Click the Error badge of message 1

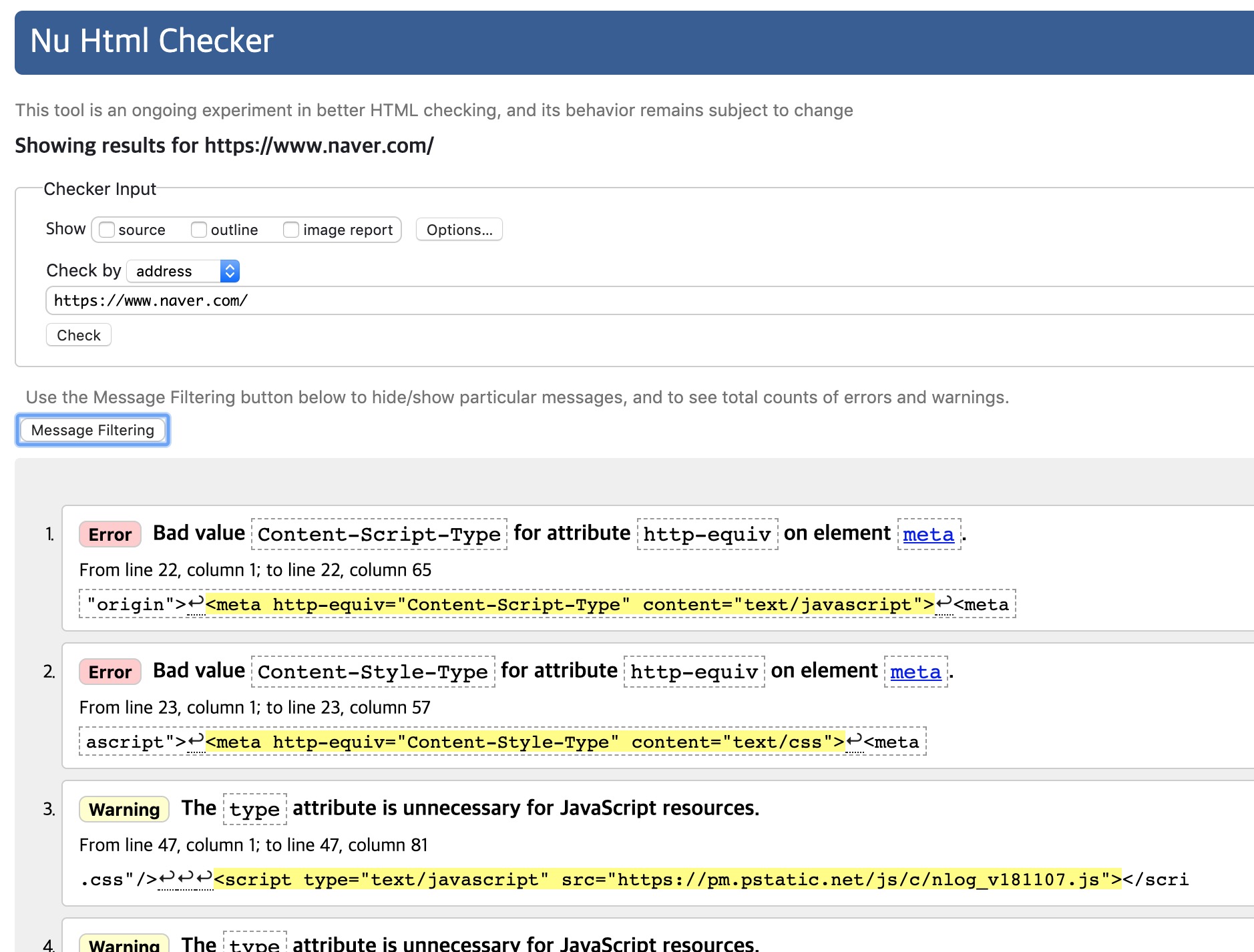tap(110, 534)
